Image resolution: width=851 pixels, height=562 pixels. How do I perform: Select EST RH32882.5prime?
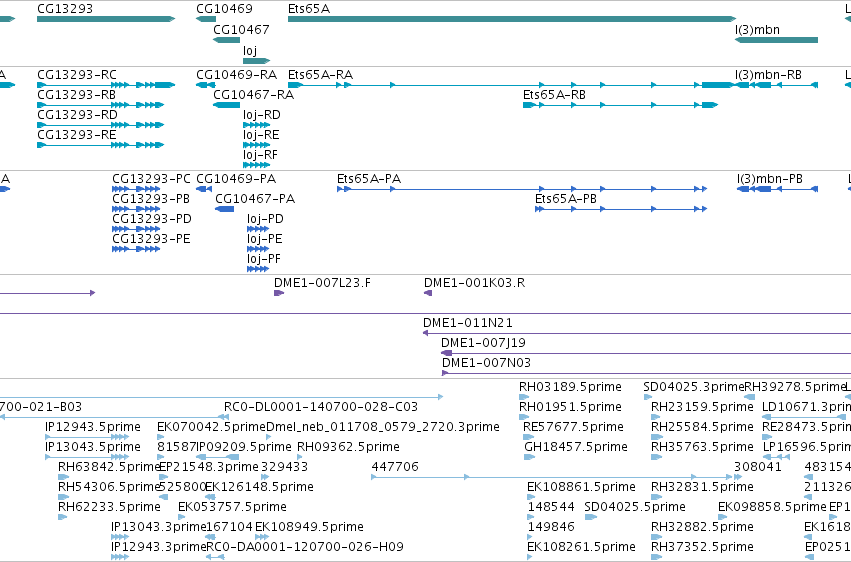[x=656, y=538]
